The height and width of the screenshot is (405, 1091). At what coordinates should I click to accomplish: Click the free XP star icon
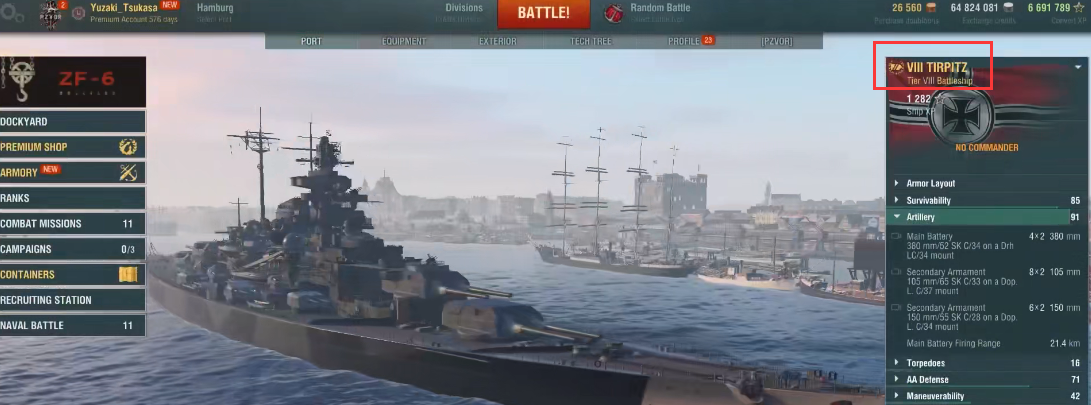tap(1081, 8)
